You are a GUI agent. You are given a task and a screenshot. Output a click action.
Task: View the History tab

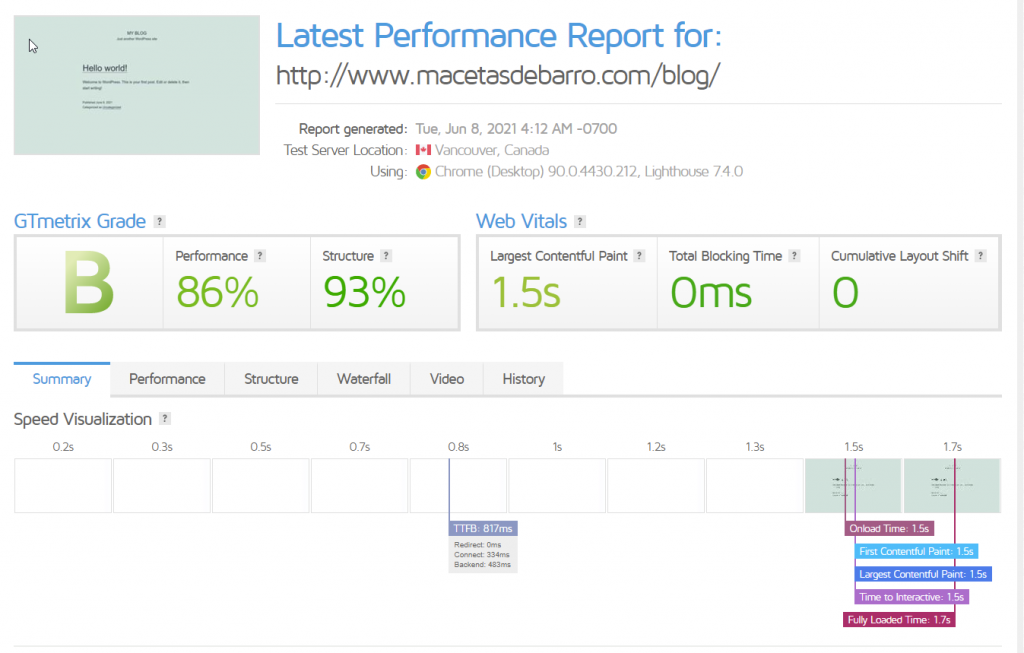coord(523,379)
